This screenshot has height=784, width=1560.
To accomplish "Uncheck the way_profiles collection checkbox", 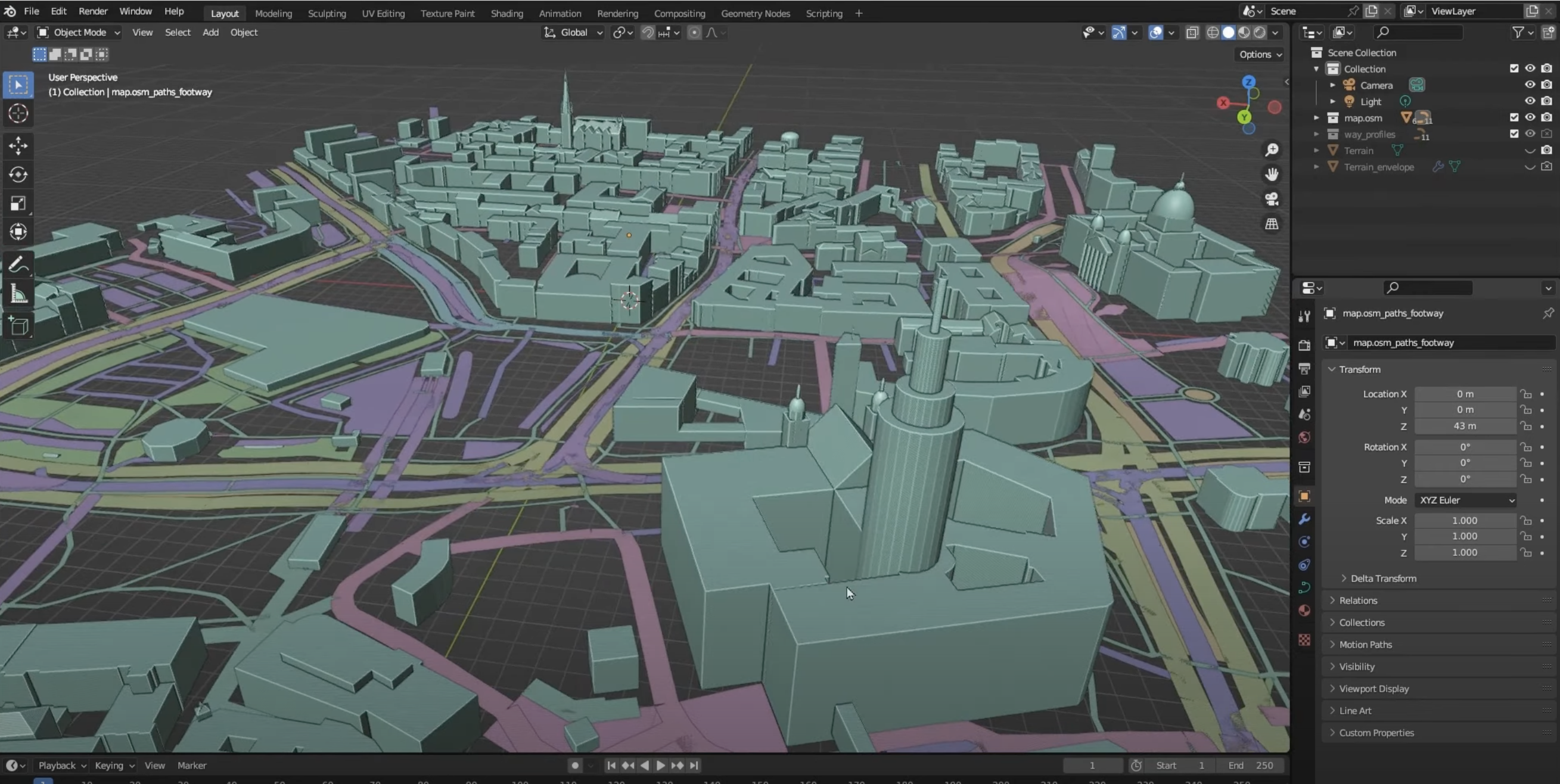I will pyautogui.click(x=1514, y=134).
